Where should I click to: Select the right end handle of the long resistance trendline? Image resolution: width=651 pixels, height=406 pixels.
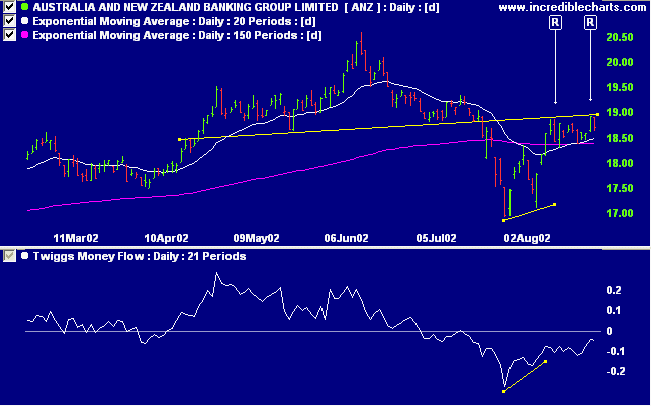[597, 114]
